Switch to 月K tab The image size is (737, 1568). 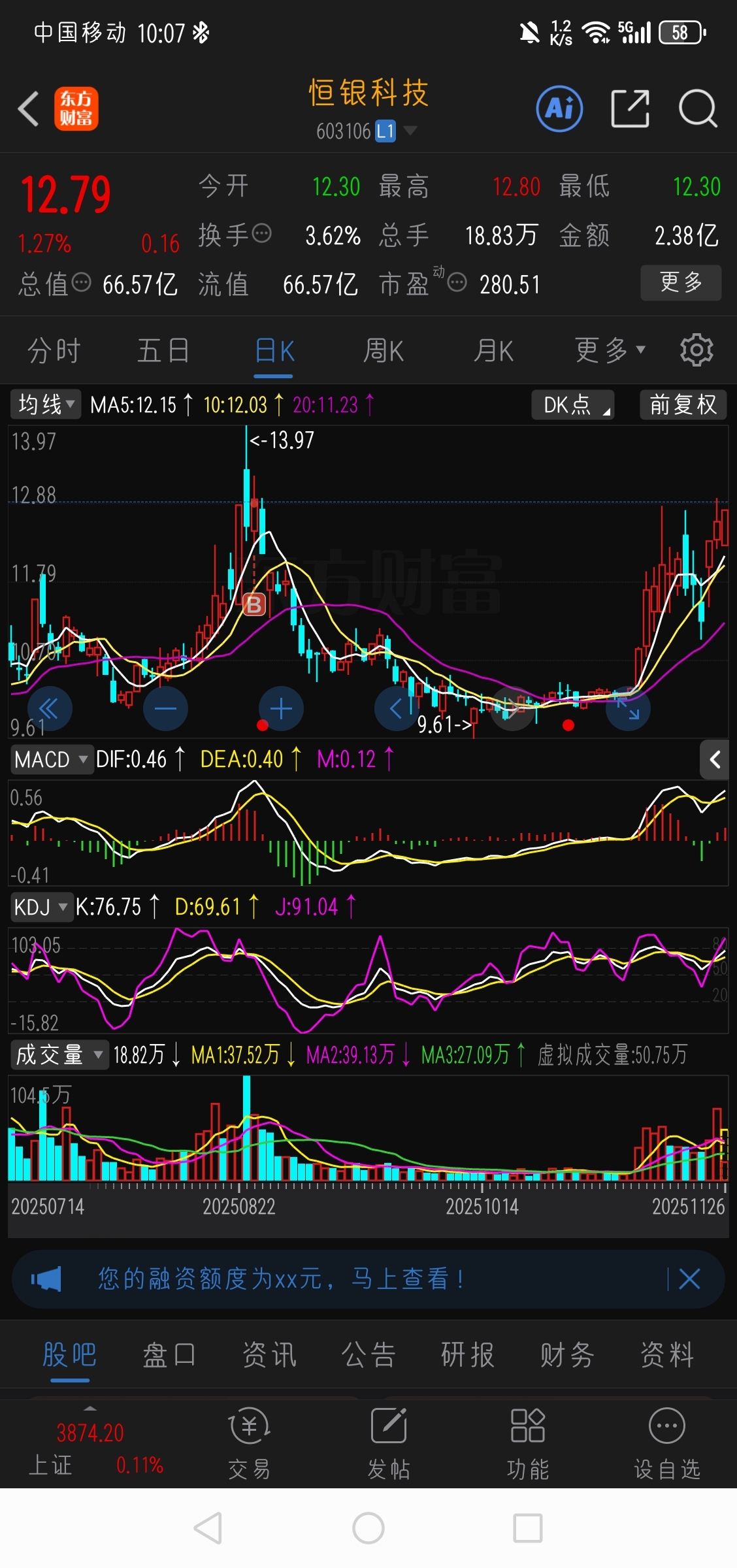tap(493, 350)
